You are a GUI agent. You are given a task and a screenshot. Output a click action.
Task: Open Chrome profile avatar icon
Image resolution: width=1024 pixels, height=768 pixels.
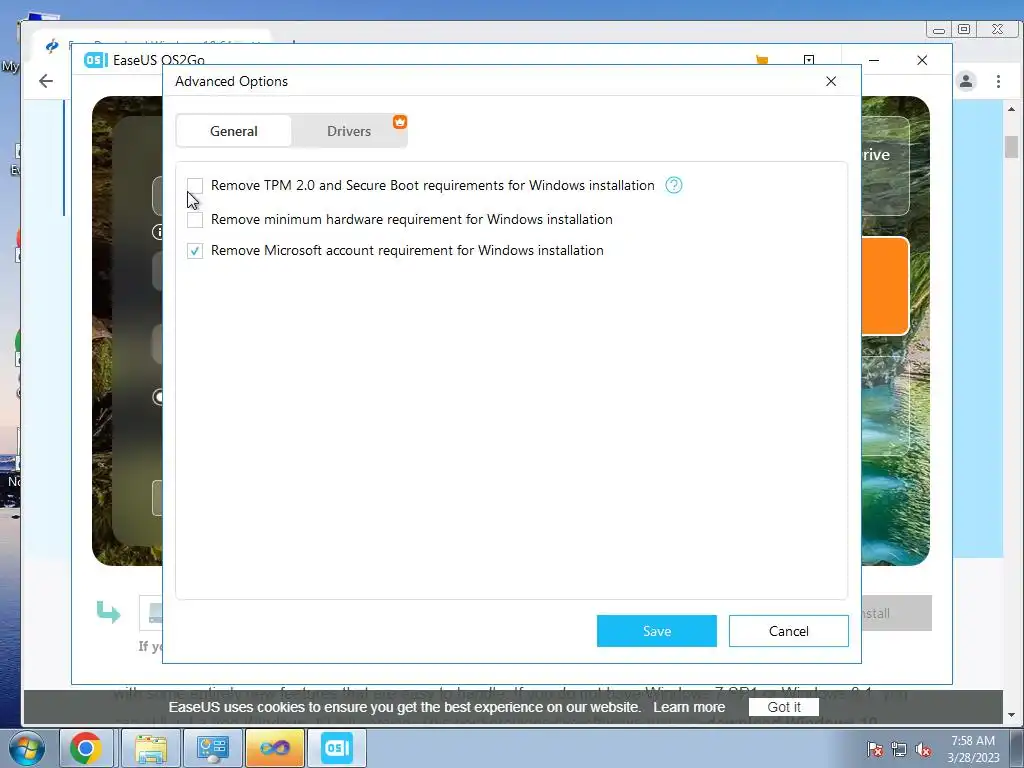966,81
